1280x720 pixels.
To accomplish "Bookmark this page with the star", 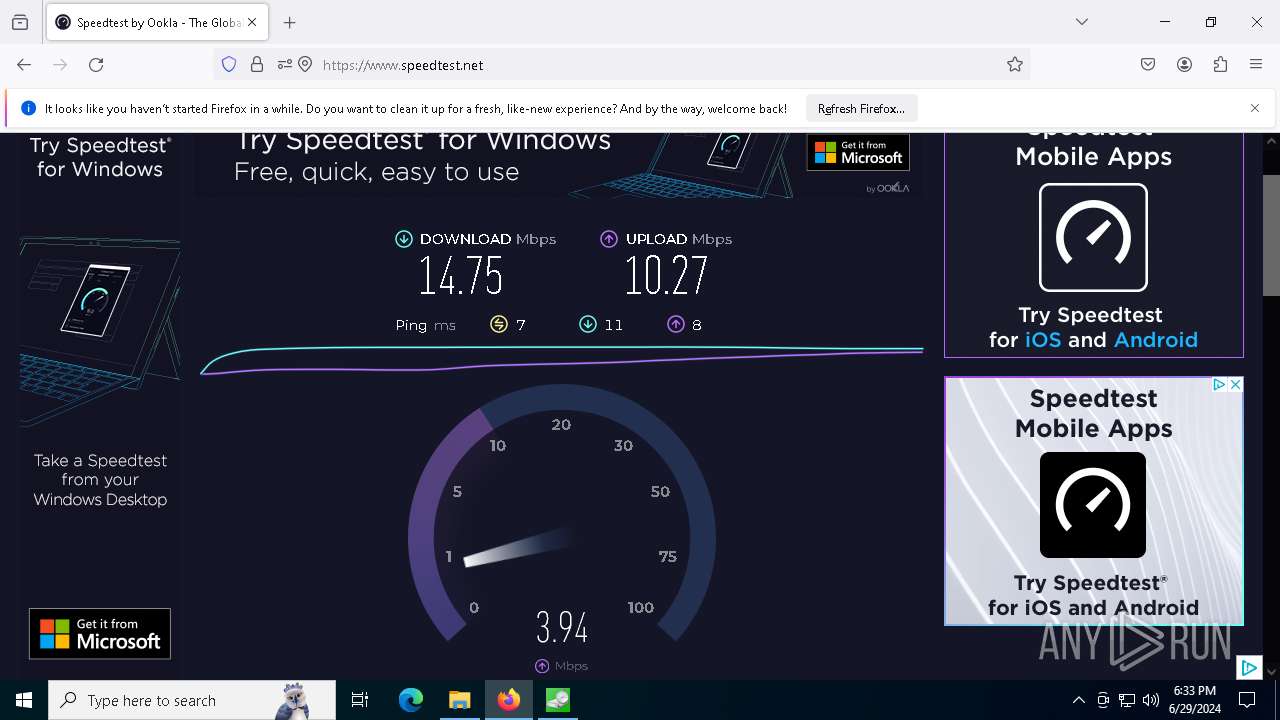I will coord(1015,65).
